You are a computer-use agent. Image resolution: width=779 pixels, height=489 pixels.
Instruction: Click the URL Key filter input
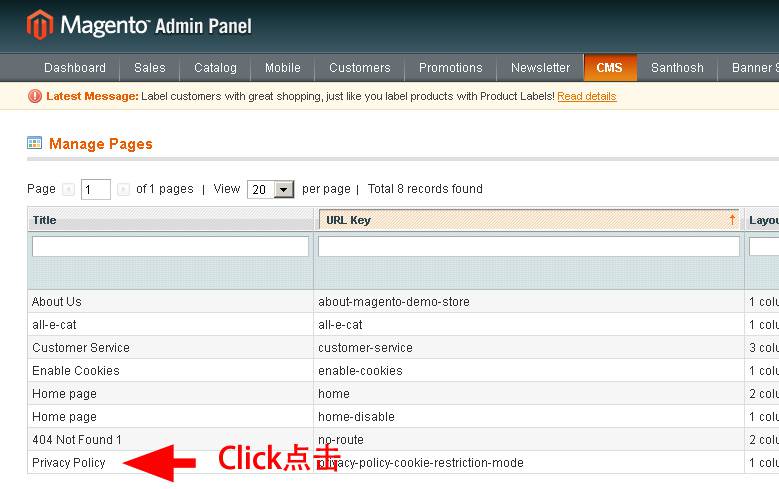pyautogui.click(x=528, y=246)
